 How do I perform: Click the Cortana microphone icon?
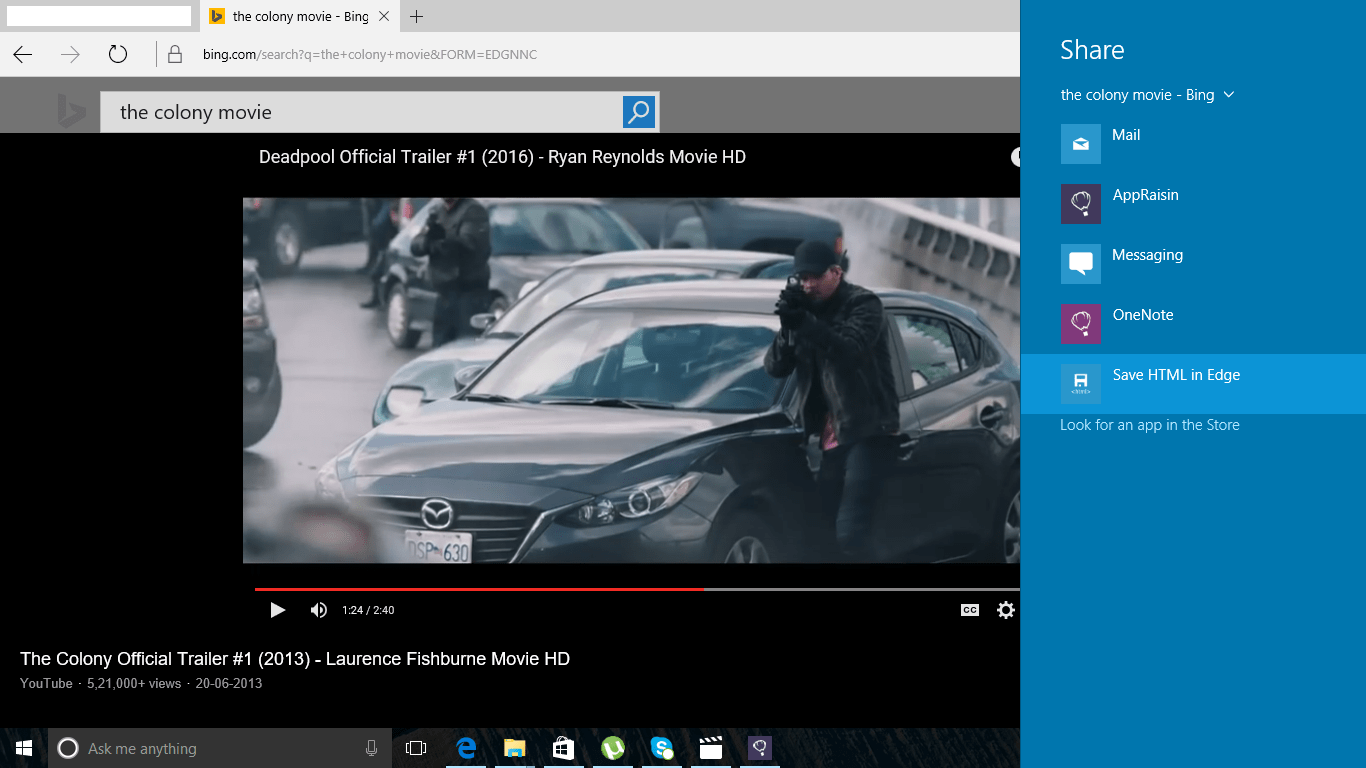point(371,748)
